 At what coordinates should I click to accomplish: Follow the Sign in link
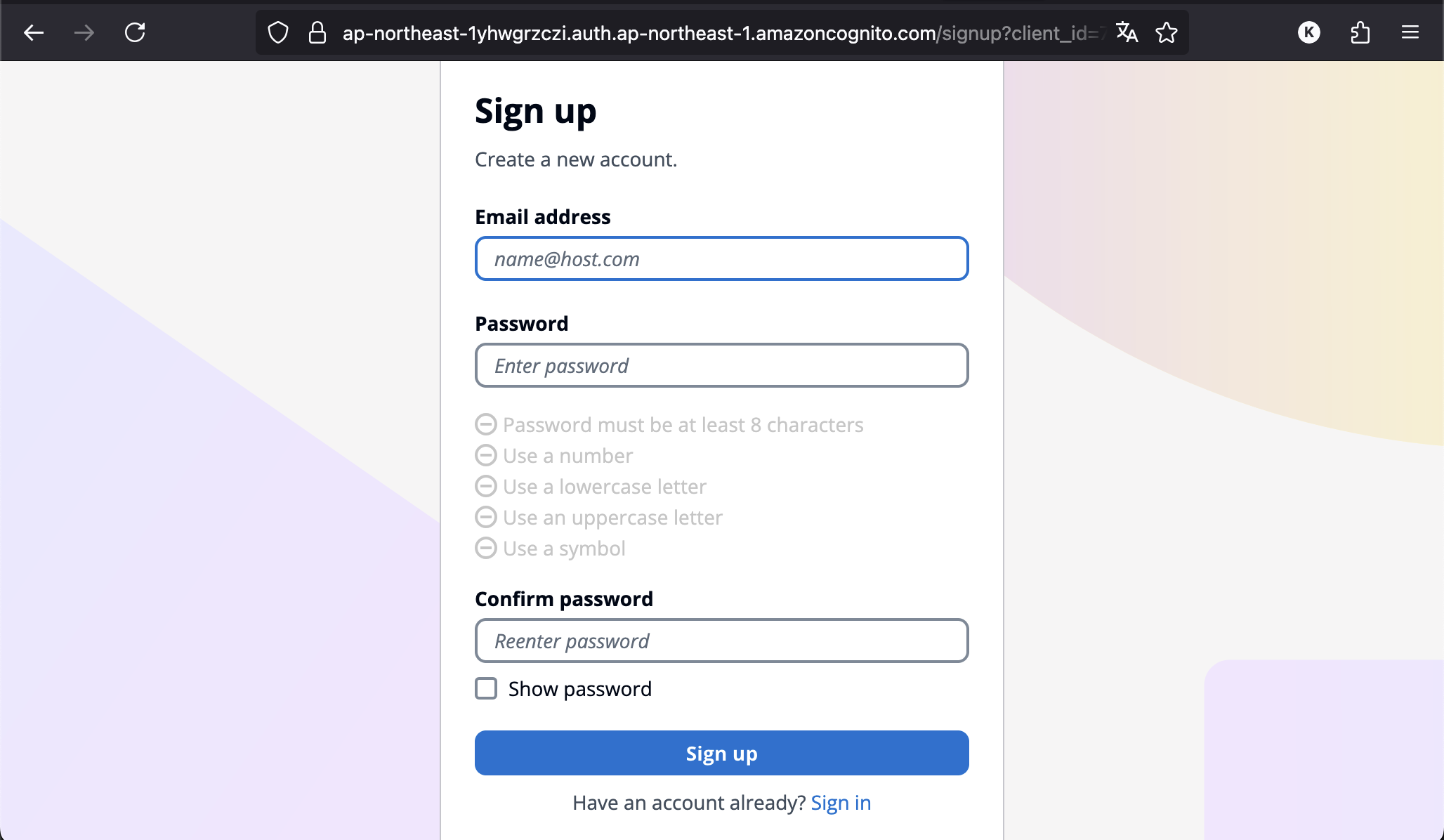(x=841, y=803)
